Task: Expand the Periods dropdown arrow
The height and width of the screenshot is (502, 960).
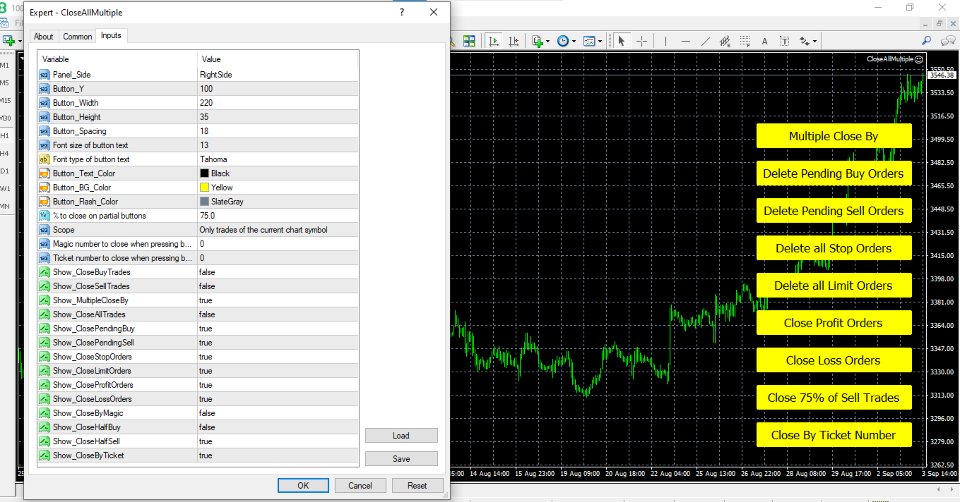Action: 574,41
